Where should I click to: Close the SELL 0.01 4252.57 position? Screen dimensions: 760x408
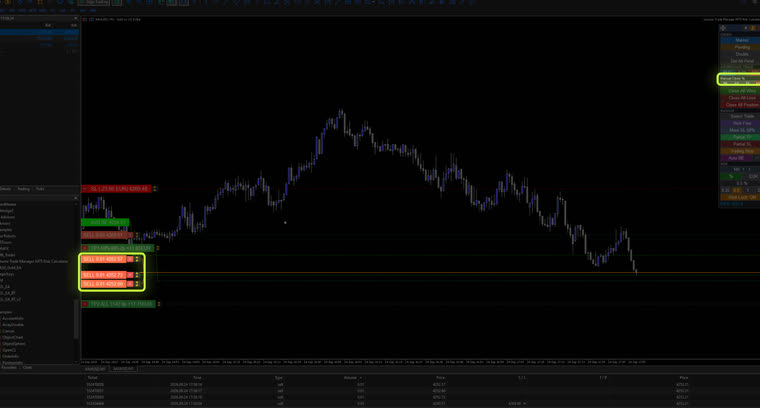coord(130,259)
